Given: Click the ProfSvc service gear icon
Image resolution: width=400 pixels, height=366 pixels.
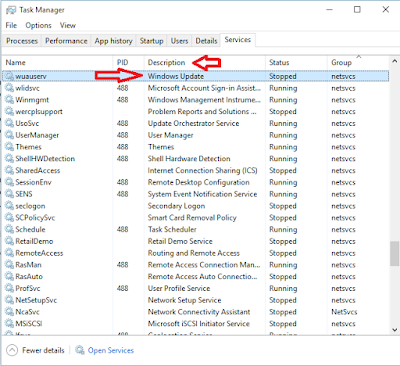Looking at the screenshot, I should [x=10, y=288].
